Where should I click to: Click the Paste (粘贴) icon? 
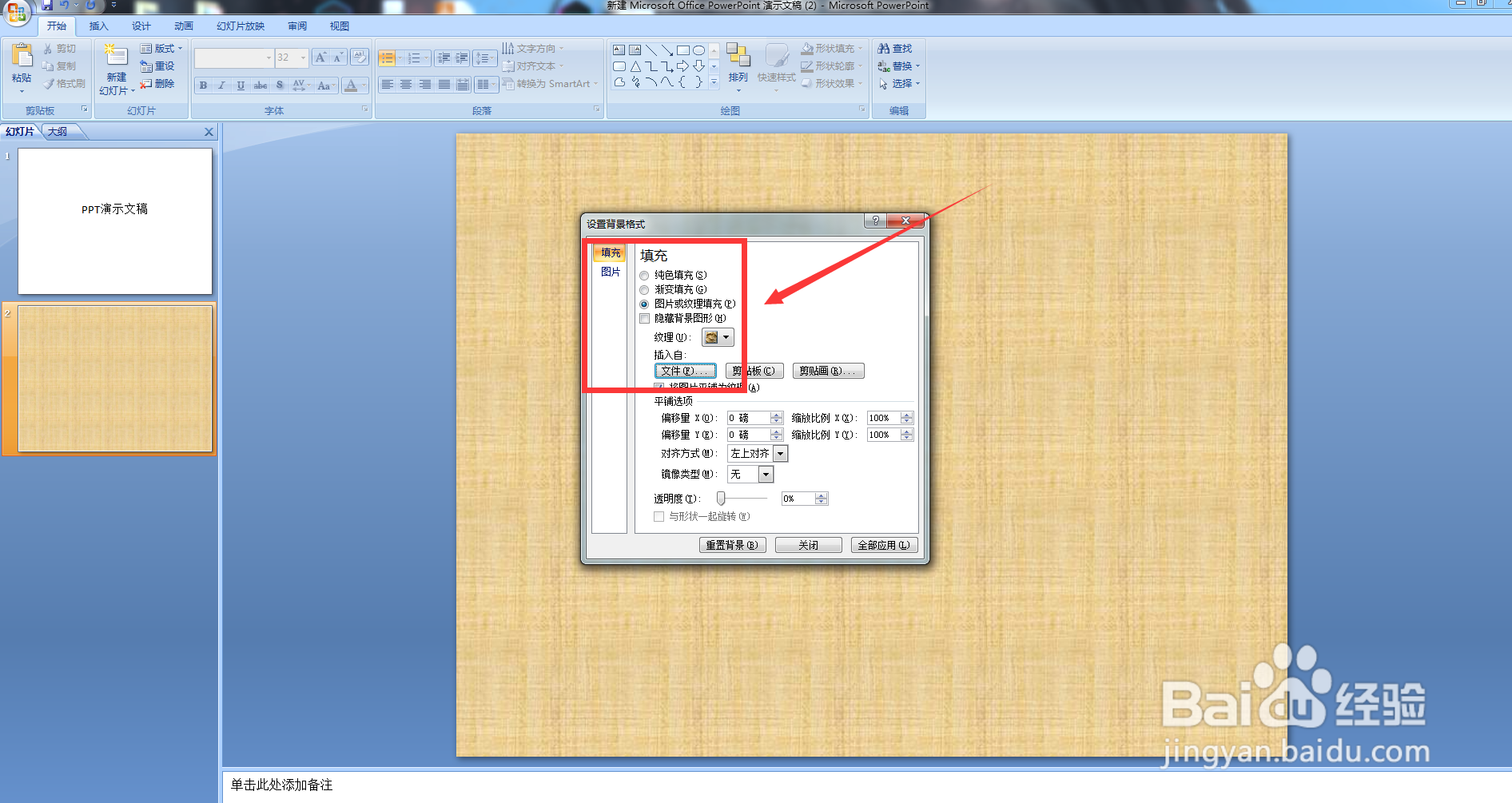click(22, 56)
